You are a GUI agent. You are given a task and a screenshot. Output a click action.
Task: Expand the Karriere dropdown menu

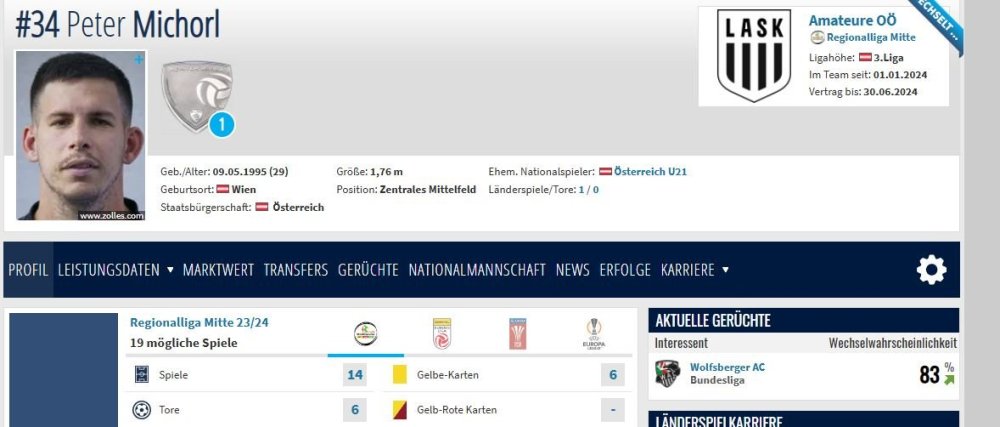click(x=694, y=270)
